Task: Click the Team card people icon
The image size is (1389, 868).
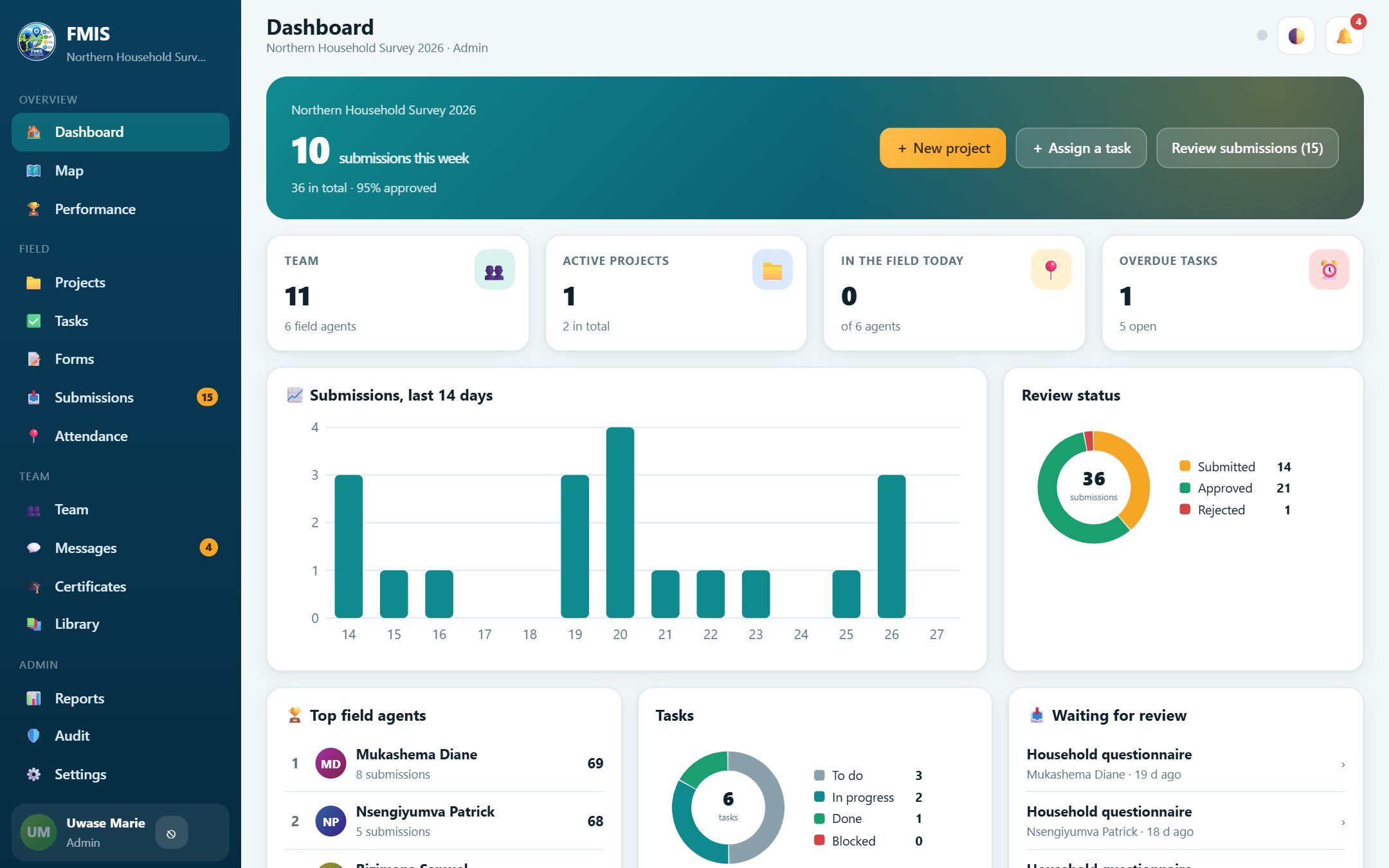Action: click(494, 270)
